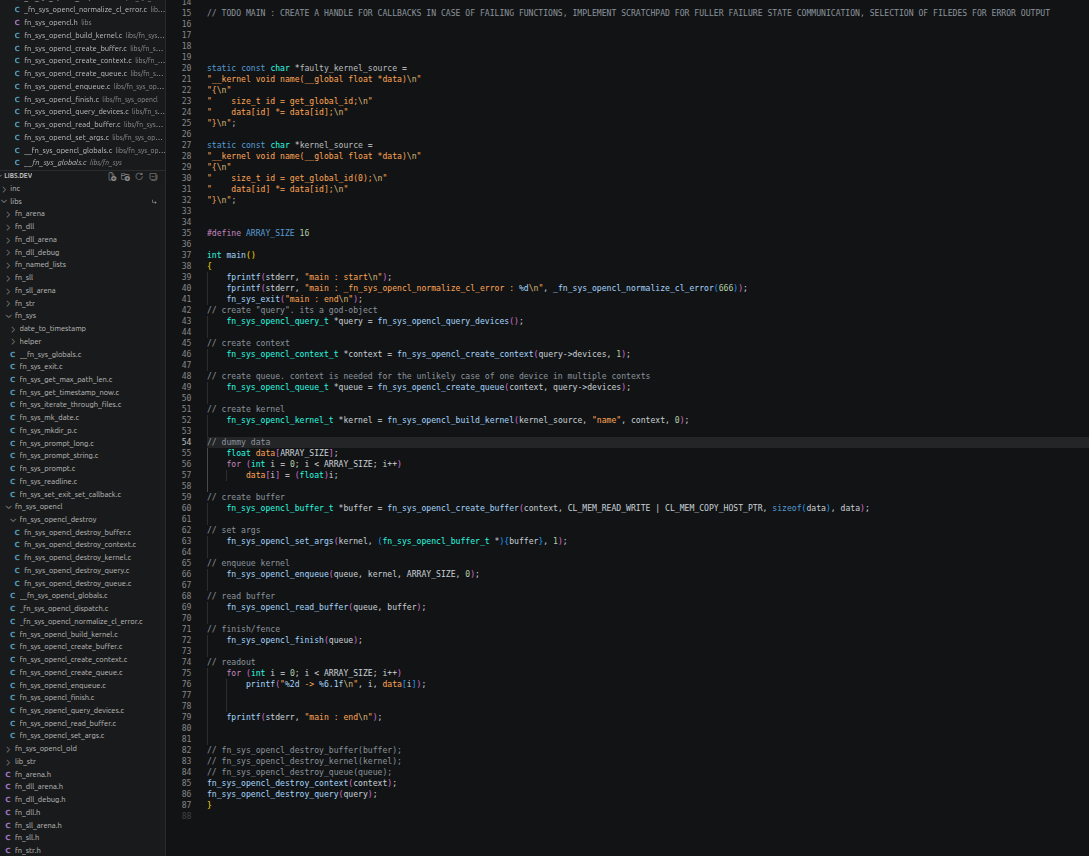Screen dimensions: 1089x856
Task: Open fn_sys_prompt_long.c
Action: (x=56, y=443)
